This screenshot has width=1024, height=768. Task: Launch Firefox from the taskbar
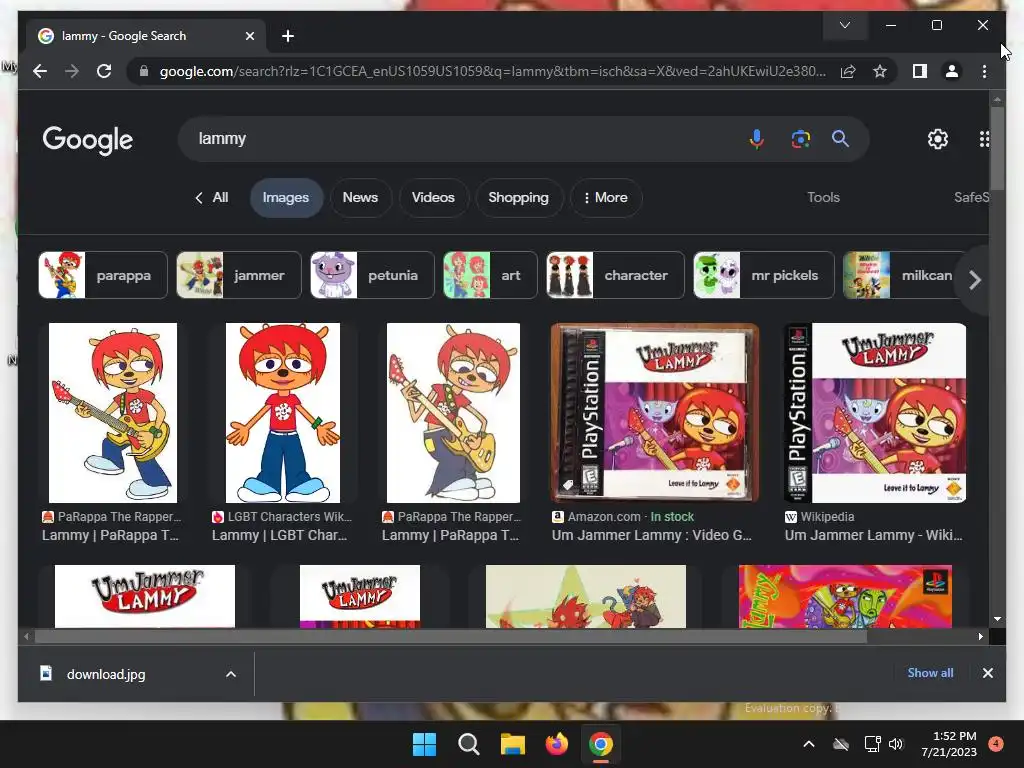[556, 744]
